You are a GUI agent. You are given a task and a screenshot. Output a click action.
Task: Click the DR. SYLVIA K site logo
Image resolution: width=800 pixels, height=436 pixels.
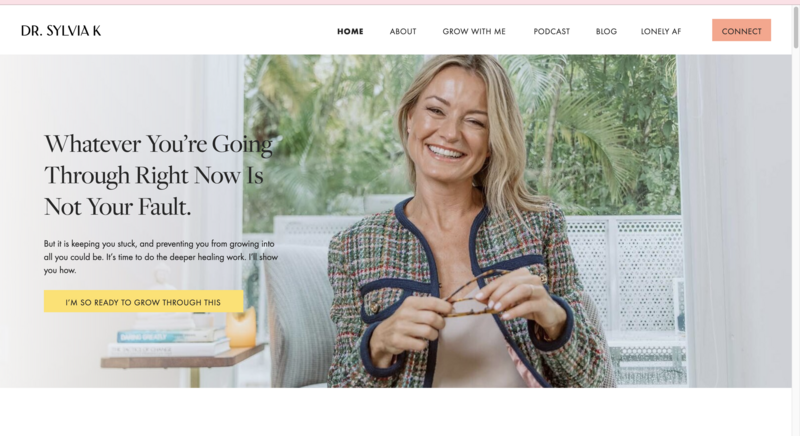(x=61, y=31)
